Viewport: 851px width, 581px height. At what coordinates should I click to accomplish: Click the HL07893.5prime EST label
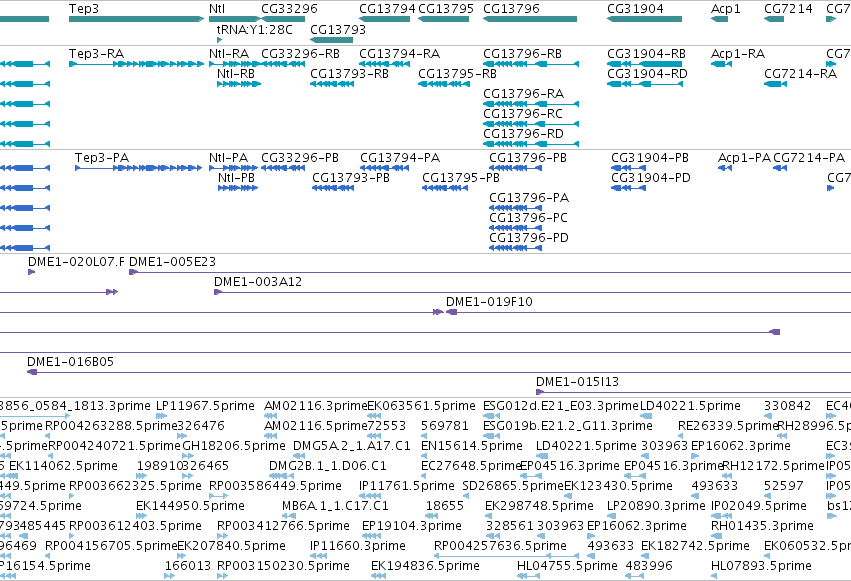tap(761, 566)
